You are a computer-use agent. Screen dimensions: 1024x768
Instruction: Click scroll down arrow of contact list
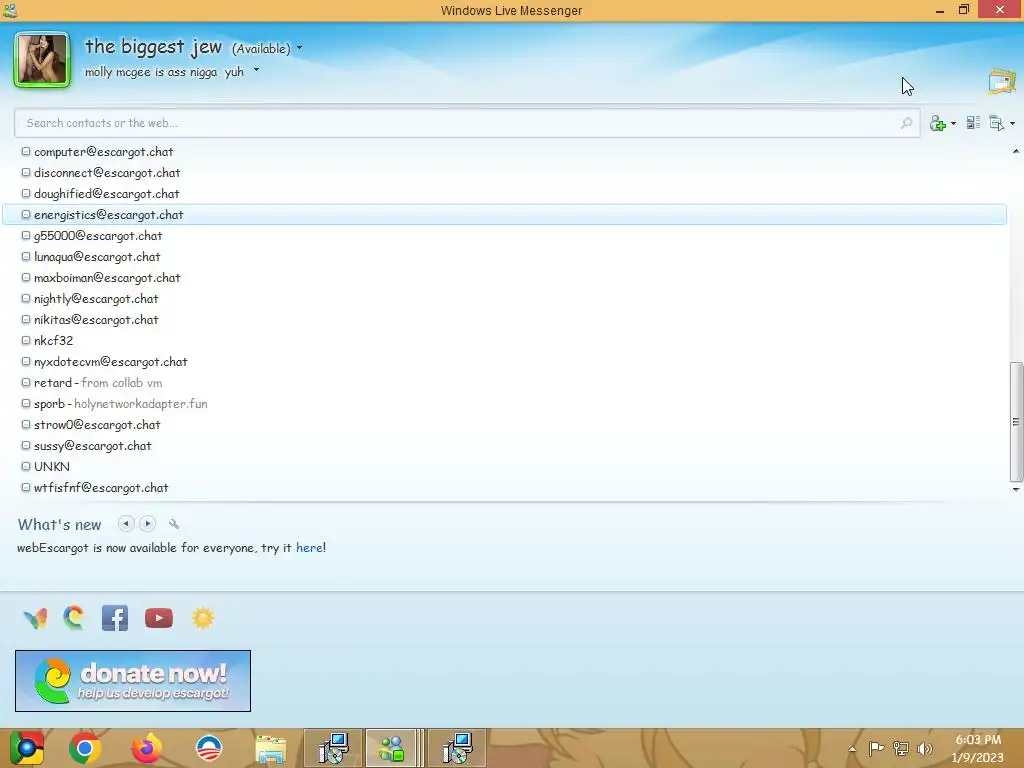tap(1016, 489)
